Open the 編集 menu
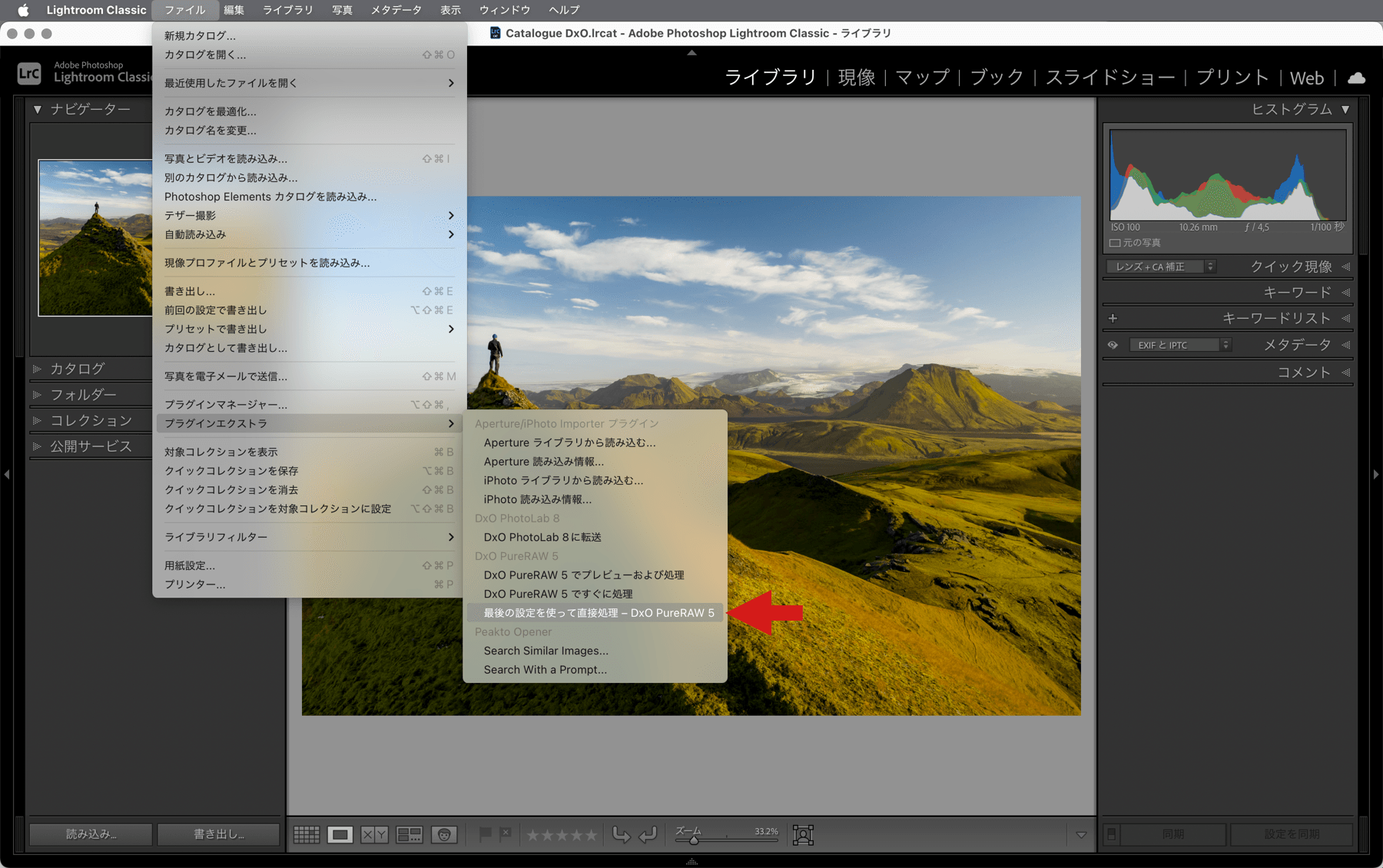The width and height of the screenshot is (1383, 868). [234, 10]
